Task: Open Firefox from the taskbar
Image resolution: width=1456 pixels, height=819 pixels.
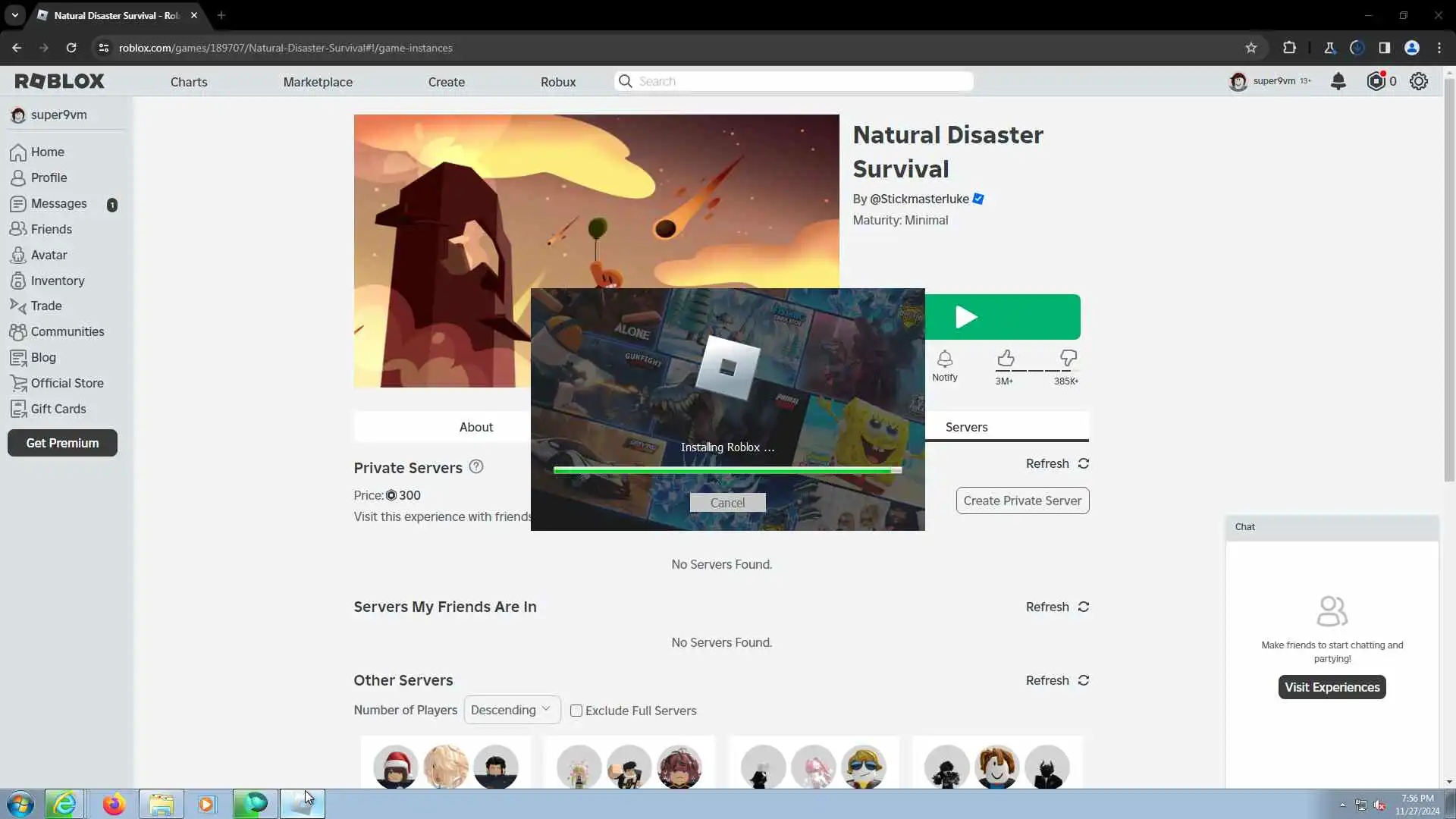Action: pyautogui.click(x=114, y=804)
